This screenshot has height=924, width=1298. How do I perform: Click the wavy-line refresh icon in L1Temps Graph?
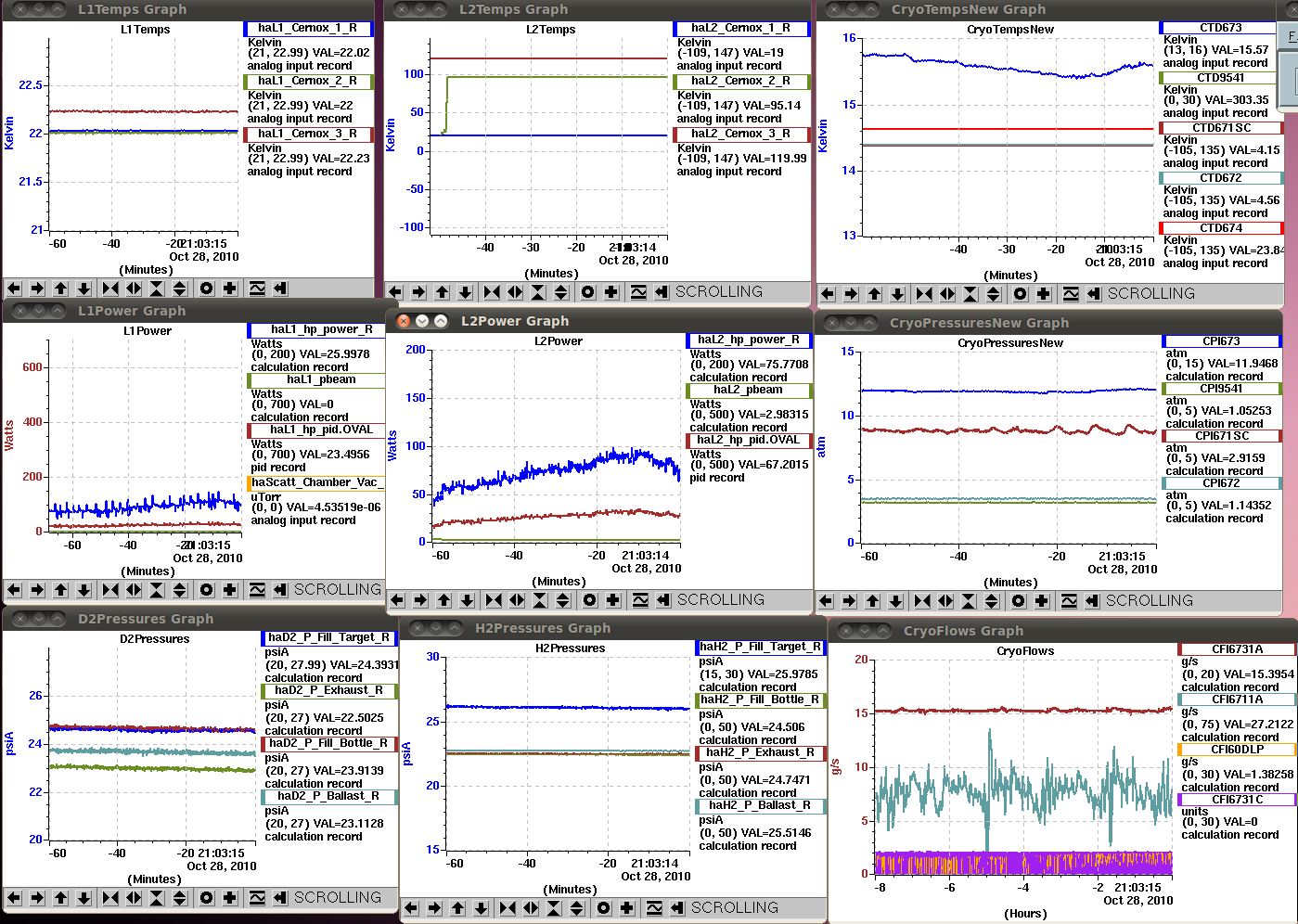pos(257,289)
